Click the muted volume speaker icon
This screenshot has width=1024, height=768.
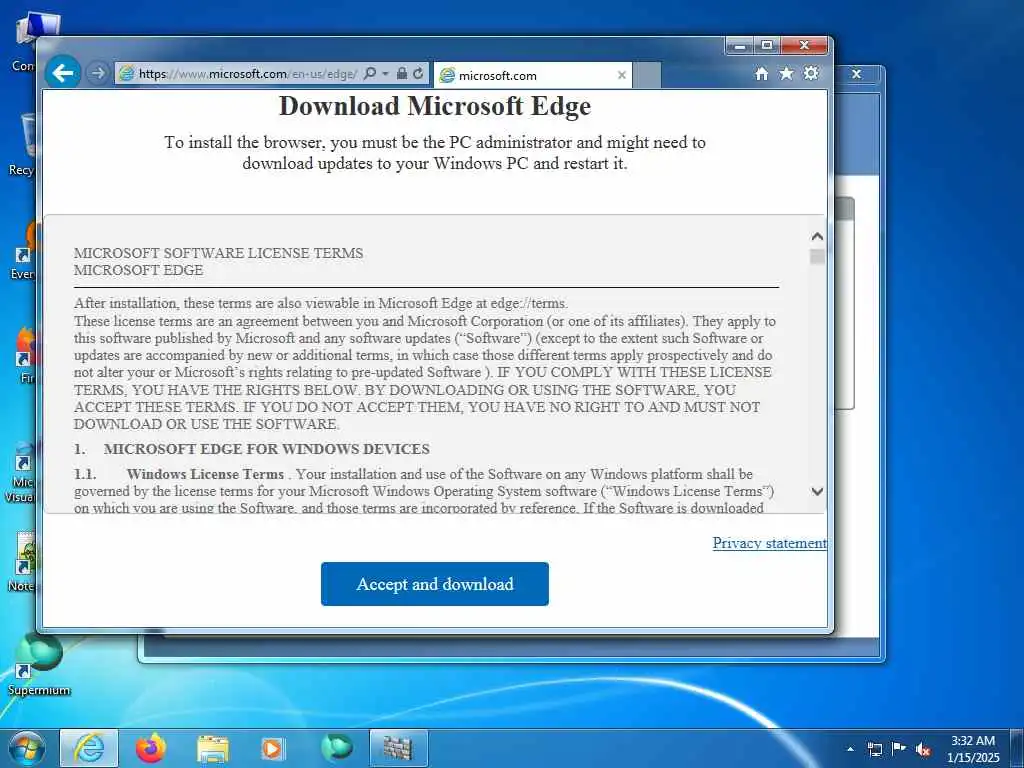(x=923, y=750)
